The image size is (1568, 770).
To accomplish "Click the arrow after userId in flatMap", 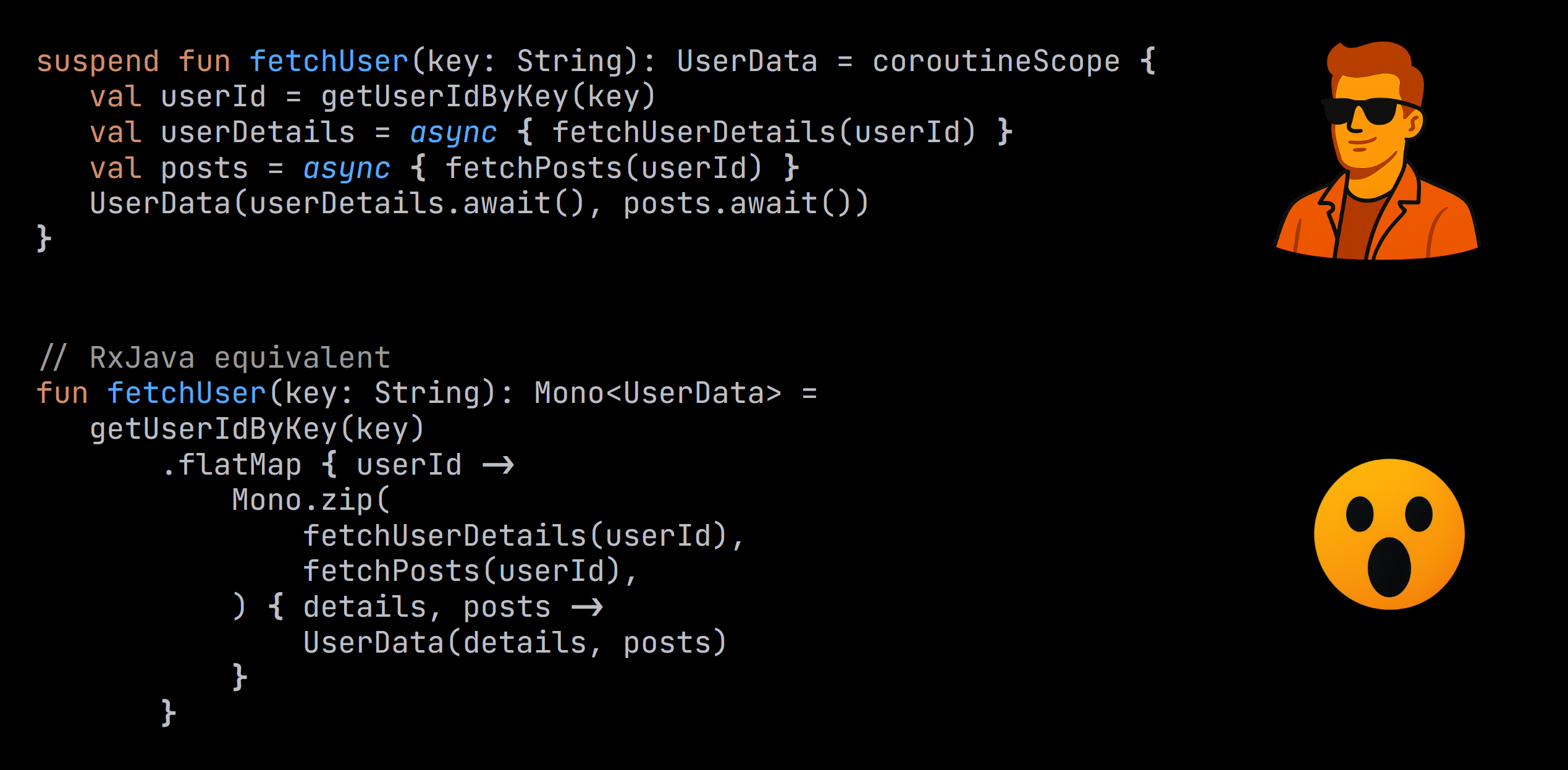I will click(498, 465).
